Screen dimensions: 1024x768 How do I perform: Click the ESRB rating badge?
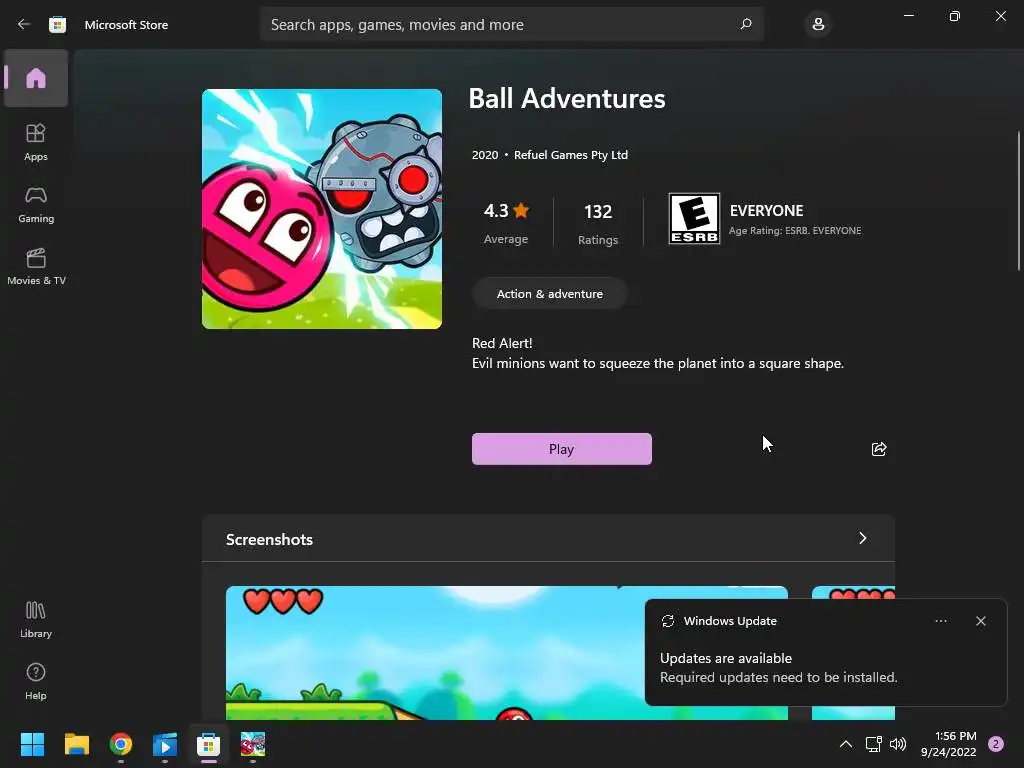click(x=694, y=219)
